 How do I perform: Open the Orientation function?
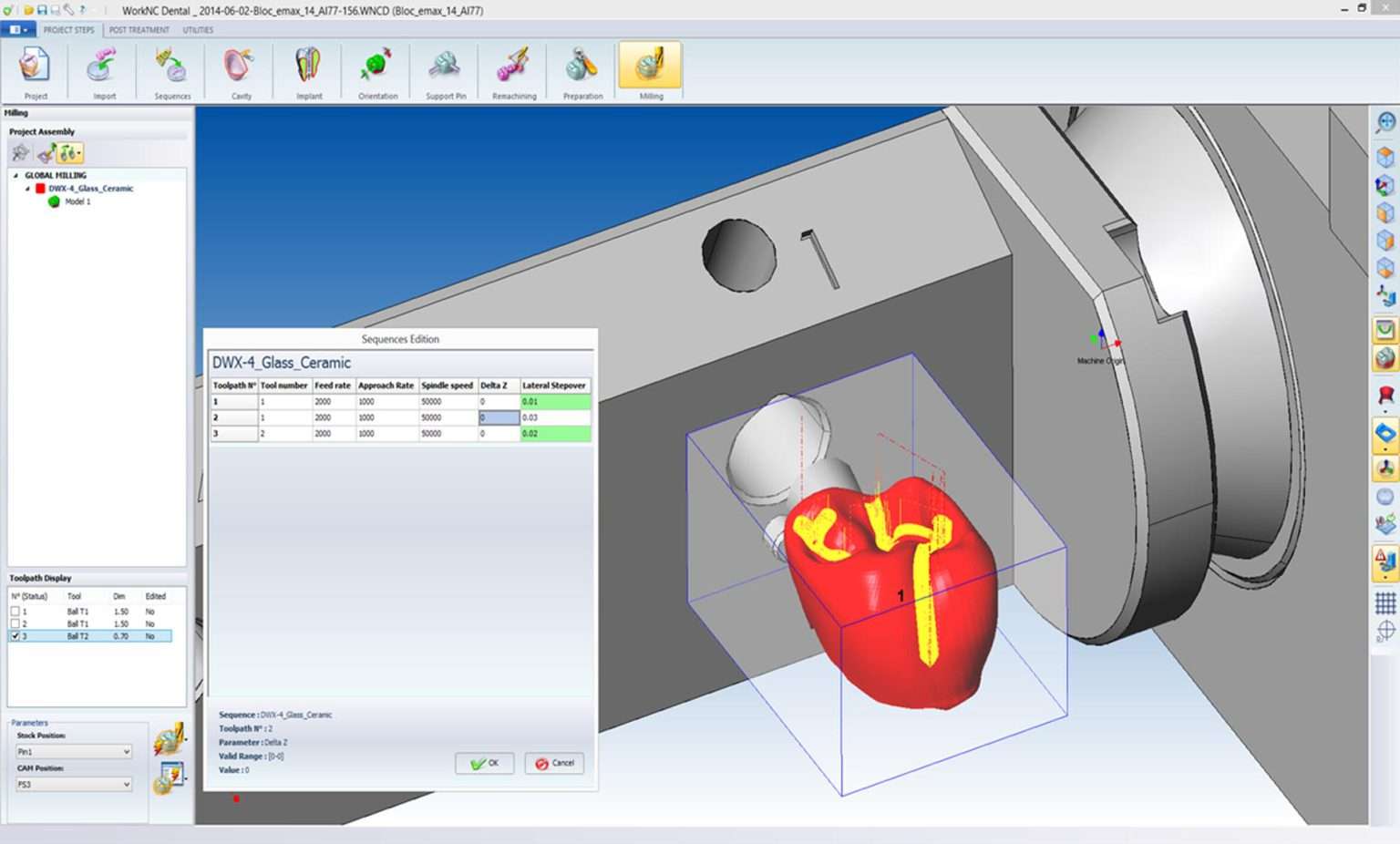click(376, 71)
